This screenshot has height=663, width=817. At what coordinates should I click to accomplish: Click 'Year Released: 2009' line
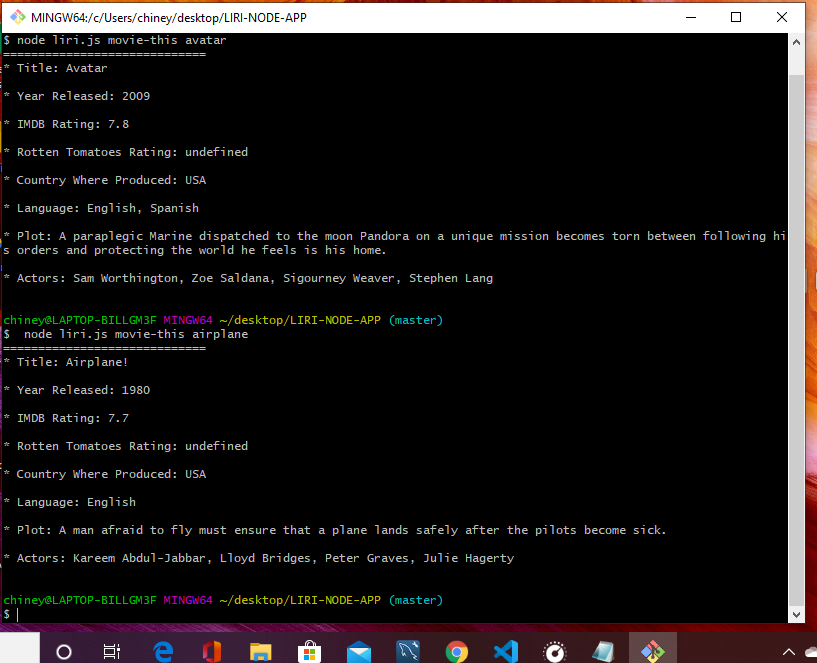[77, 96]
